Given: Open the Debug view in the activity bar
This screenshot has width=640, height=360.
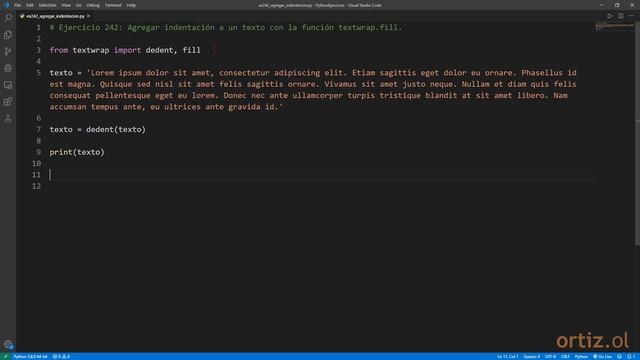Looking at the screenshot, I should (x=8, y=68).
